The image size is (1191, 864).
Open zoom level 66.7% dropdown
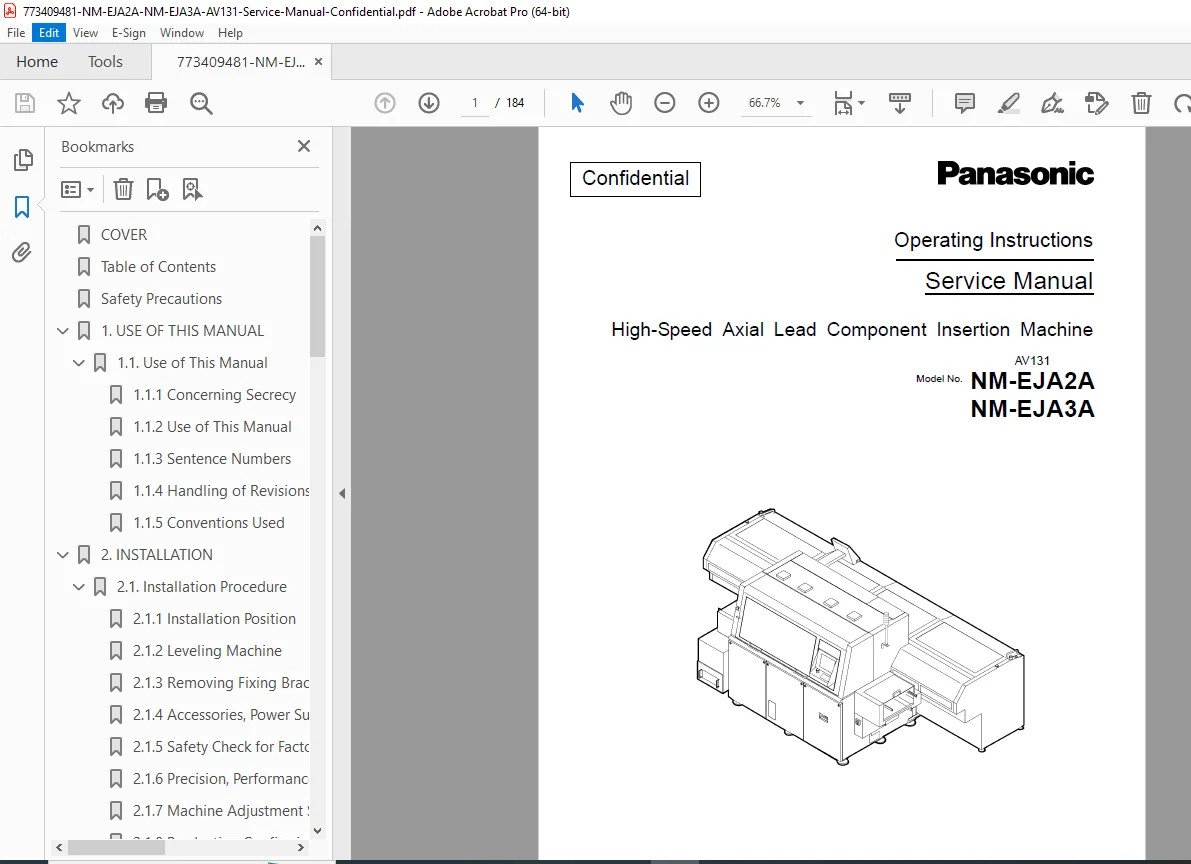[x=800, y=103]
